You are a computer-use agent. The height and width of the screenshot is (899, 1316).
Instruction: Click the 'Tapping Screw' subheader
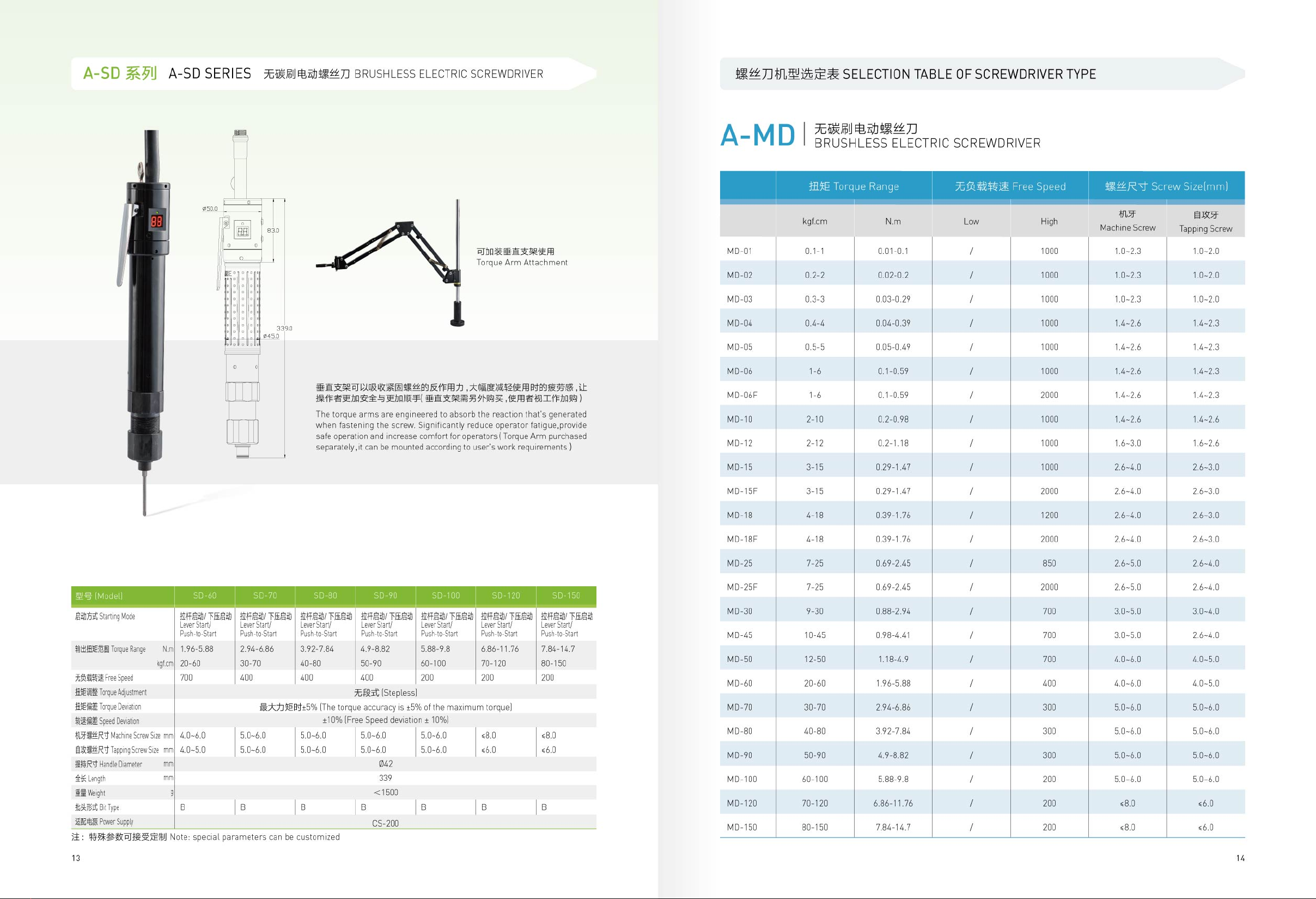(1205, 229)
